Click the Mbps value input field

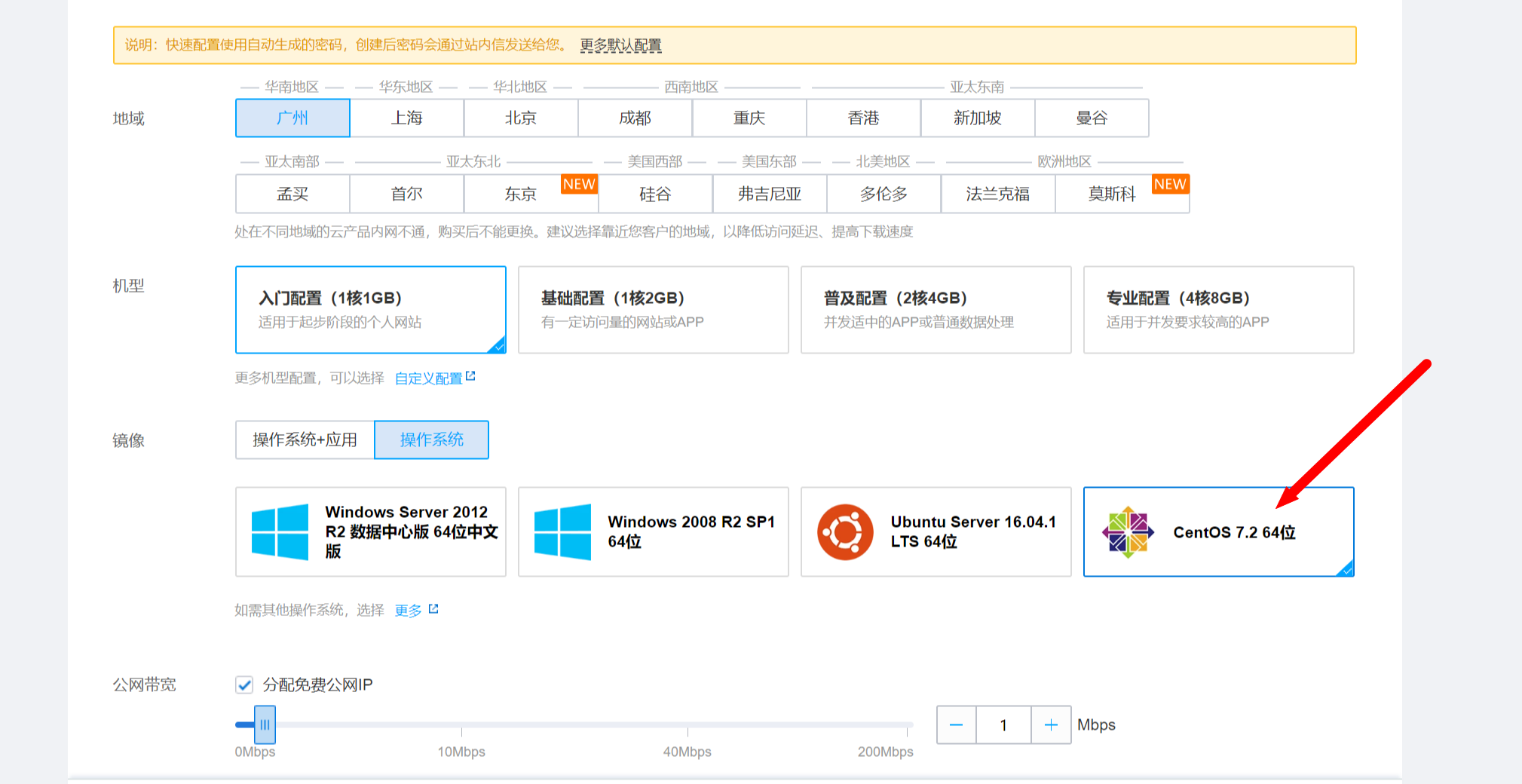point(1003,724)
